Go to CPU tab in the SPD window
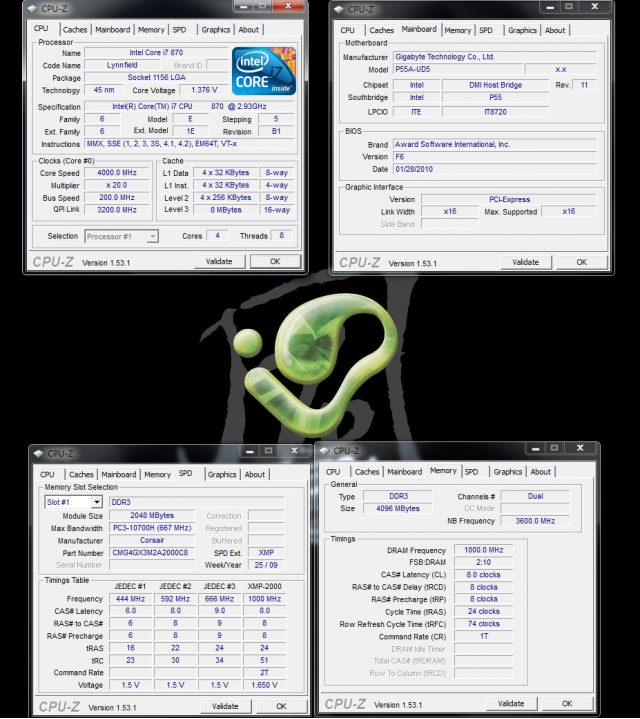The height and width of the screenshot is (719, 640). 47,475
